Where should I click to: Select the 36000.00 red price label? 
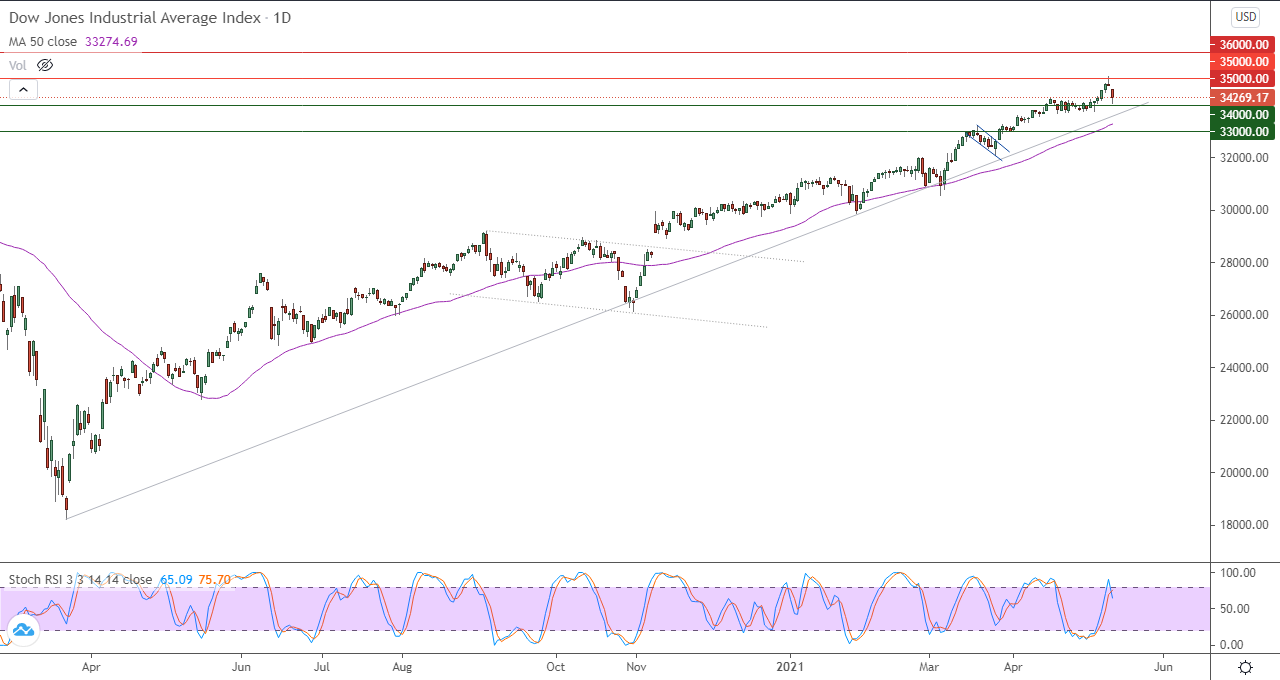pos(1242,44)
